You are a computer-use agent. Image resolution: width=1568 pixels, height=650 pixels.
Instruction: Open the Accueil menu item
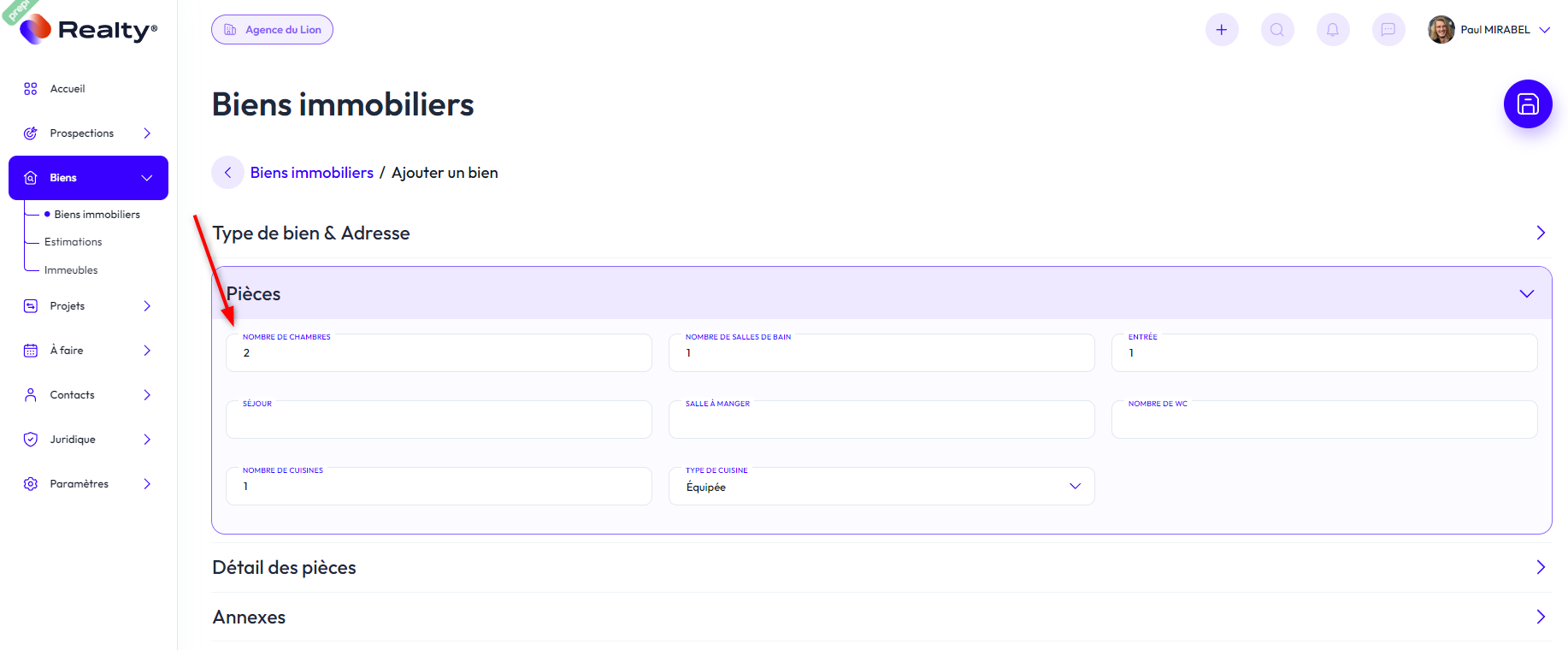68,89
